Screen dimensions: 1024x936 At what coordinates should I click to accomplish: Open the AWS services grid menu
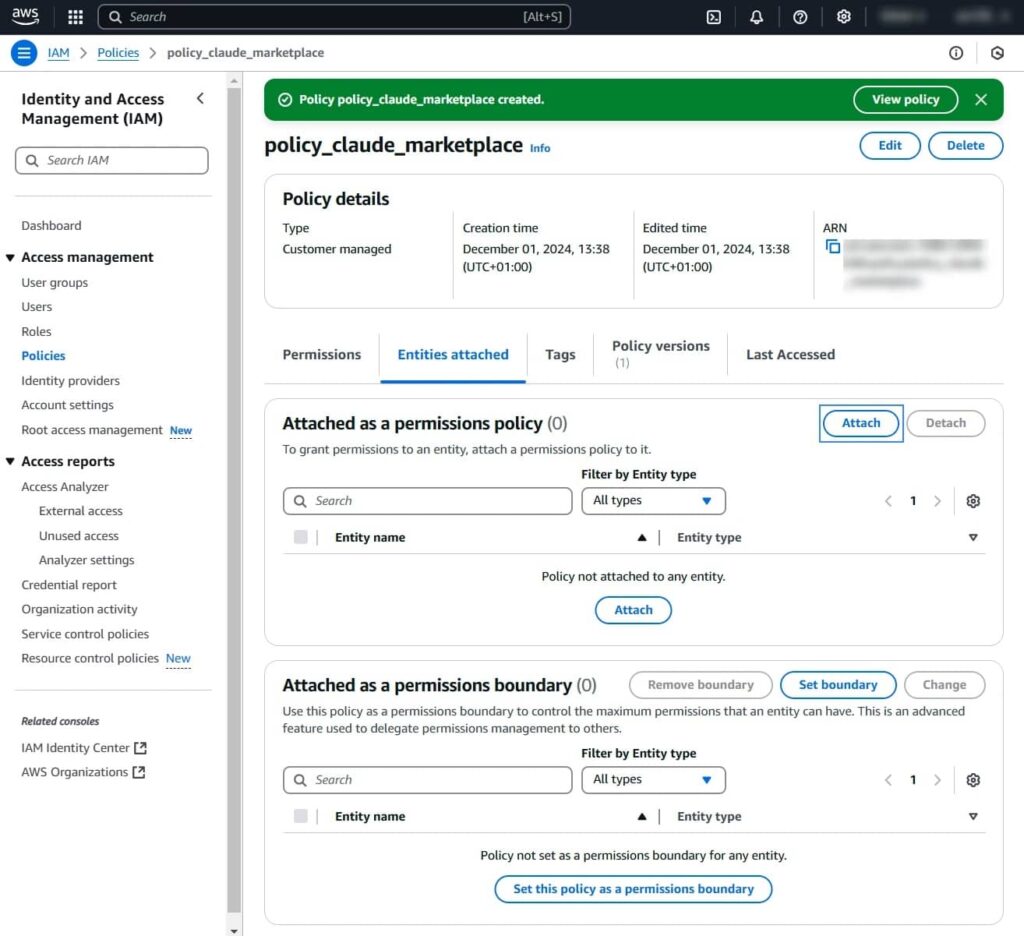tap(75, 17)
